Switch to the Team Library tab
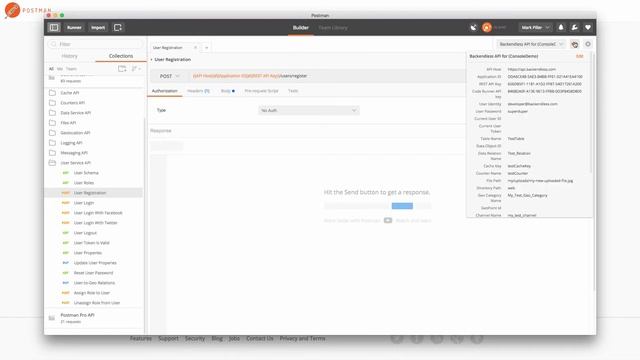The image size is (640, 360). point(333,28)
